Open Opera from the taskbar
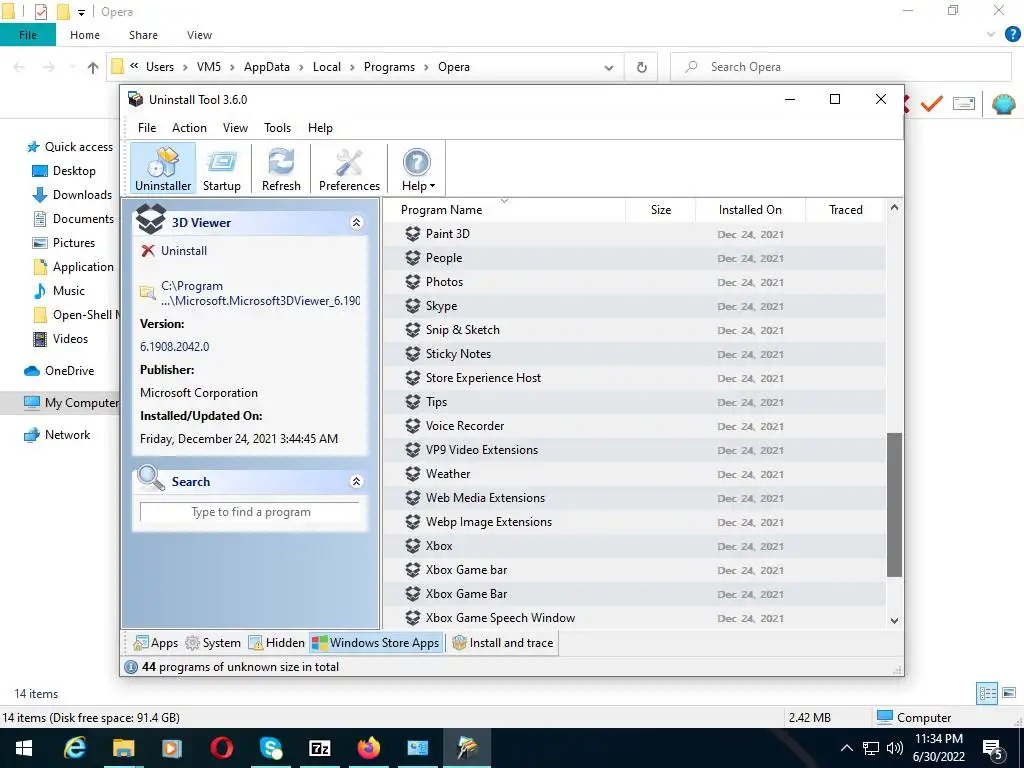This screenshot has height=768, width=1024. 222,748
